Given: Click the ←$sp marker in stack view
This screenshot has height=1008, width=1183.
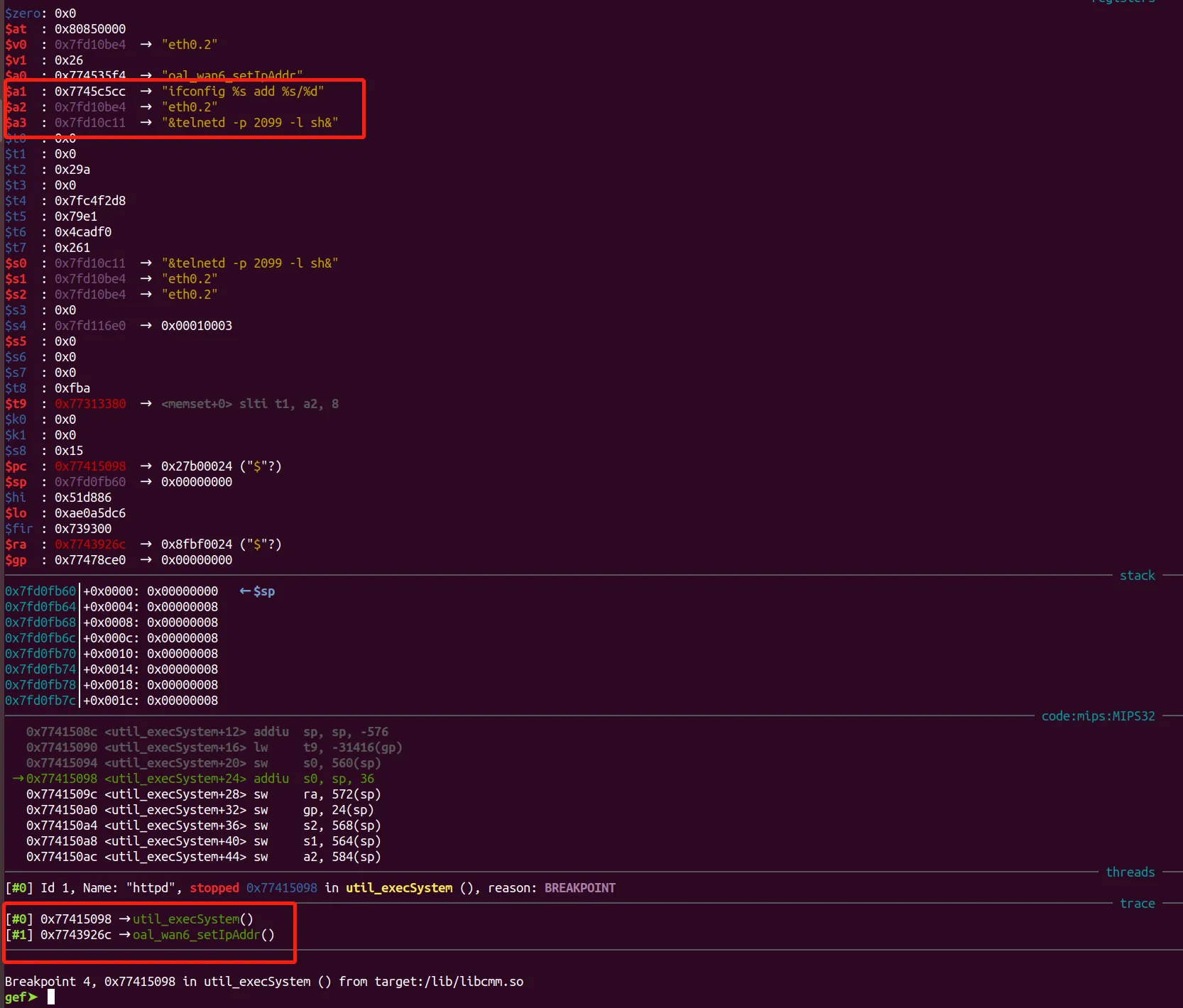Looking at the screenshot, I should click(x=257, y=591).
